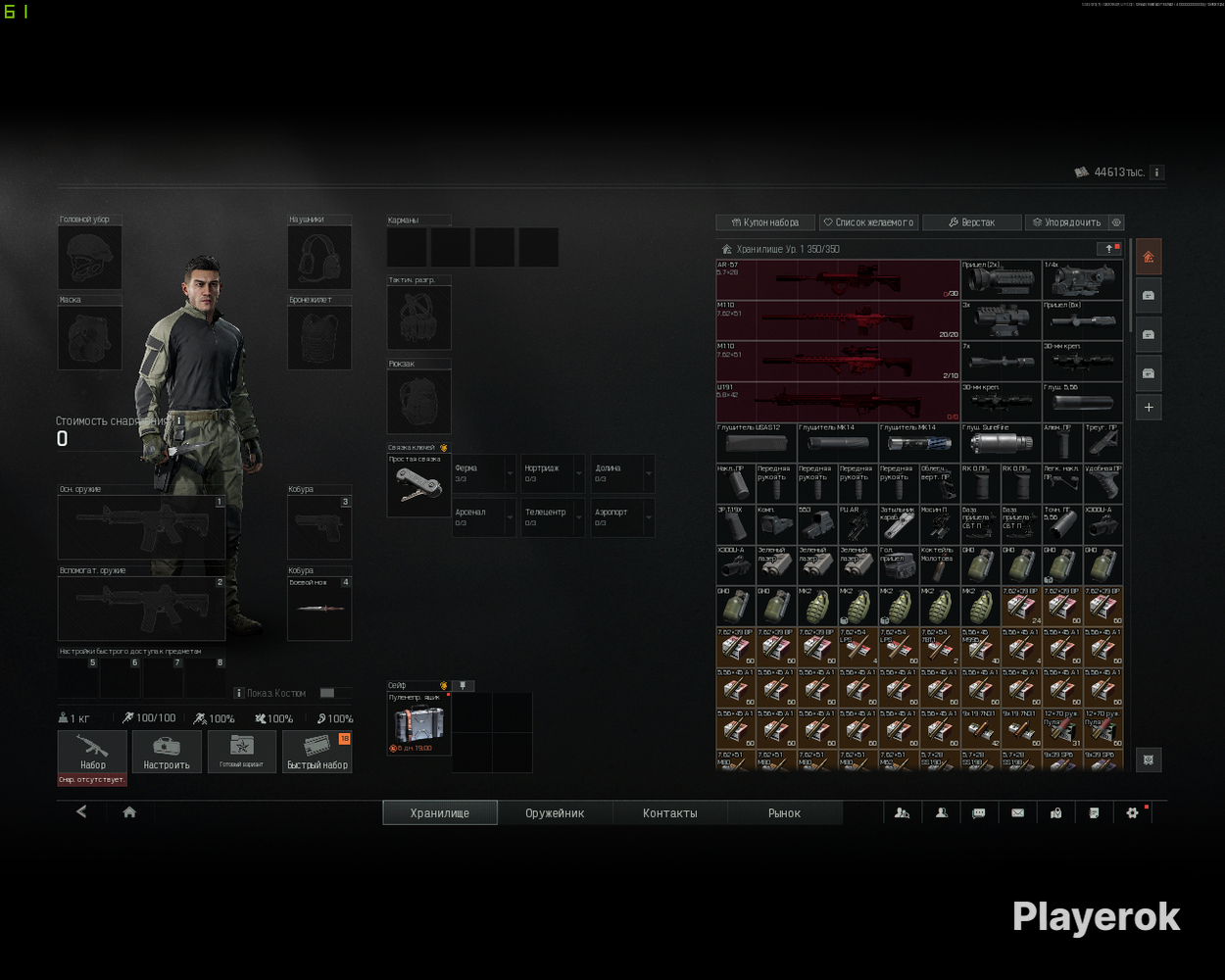Select the Прицел (6x) scope item
This screenshot has height=980, width=1225.
(1083, 319)
